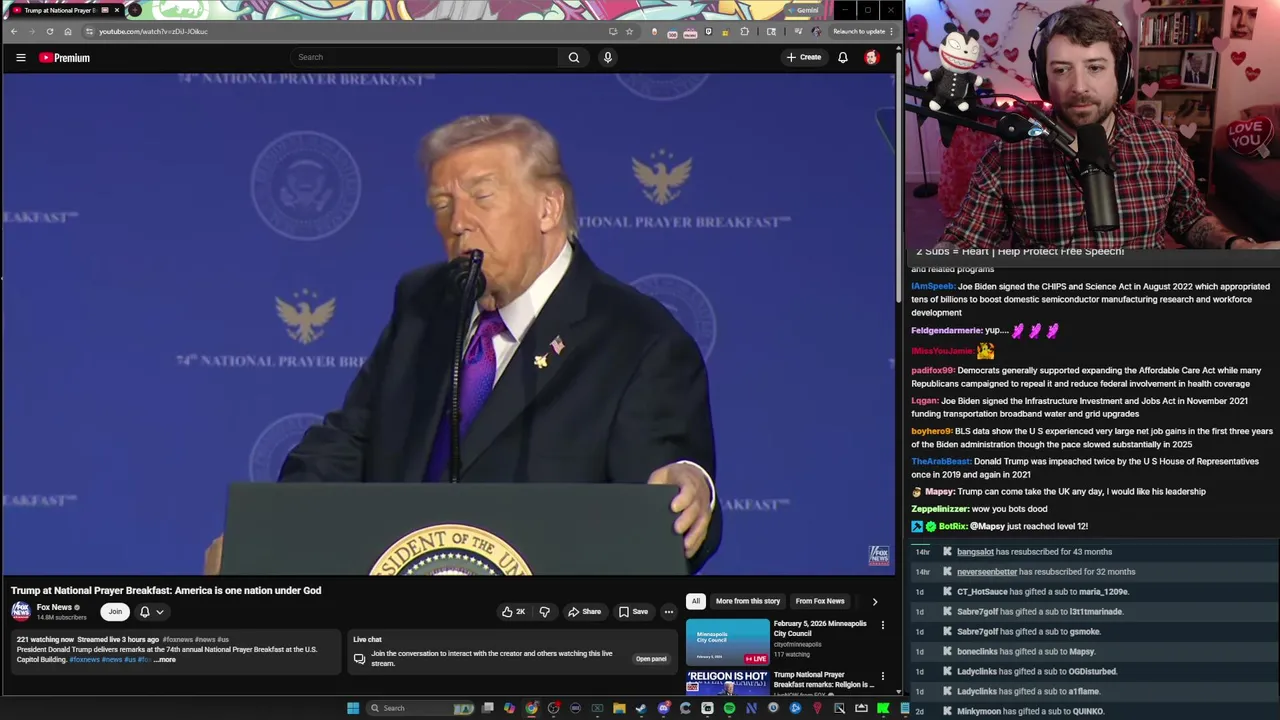Viewport: 1280px width, 720px height.
Task: Like the video with thumbs up
Action: click(x=513, y=611)
